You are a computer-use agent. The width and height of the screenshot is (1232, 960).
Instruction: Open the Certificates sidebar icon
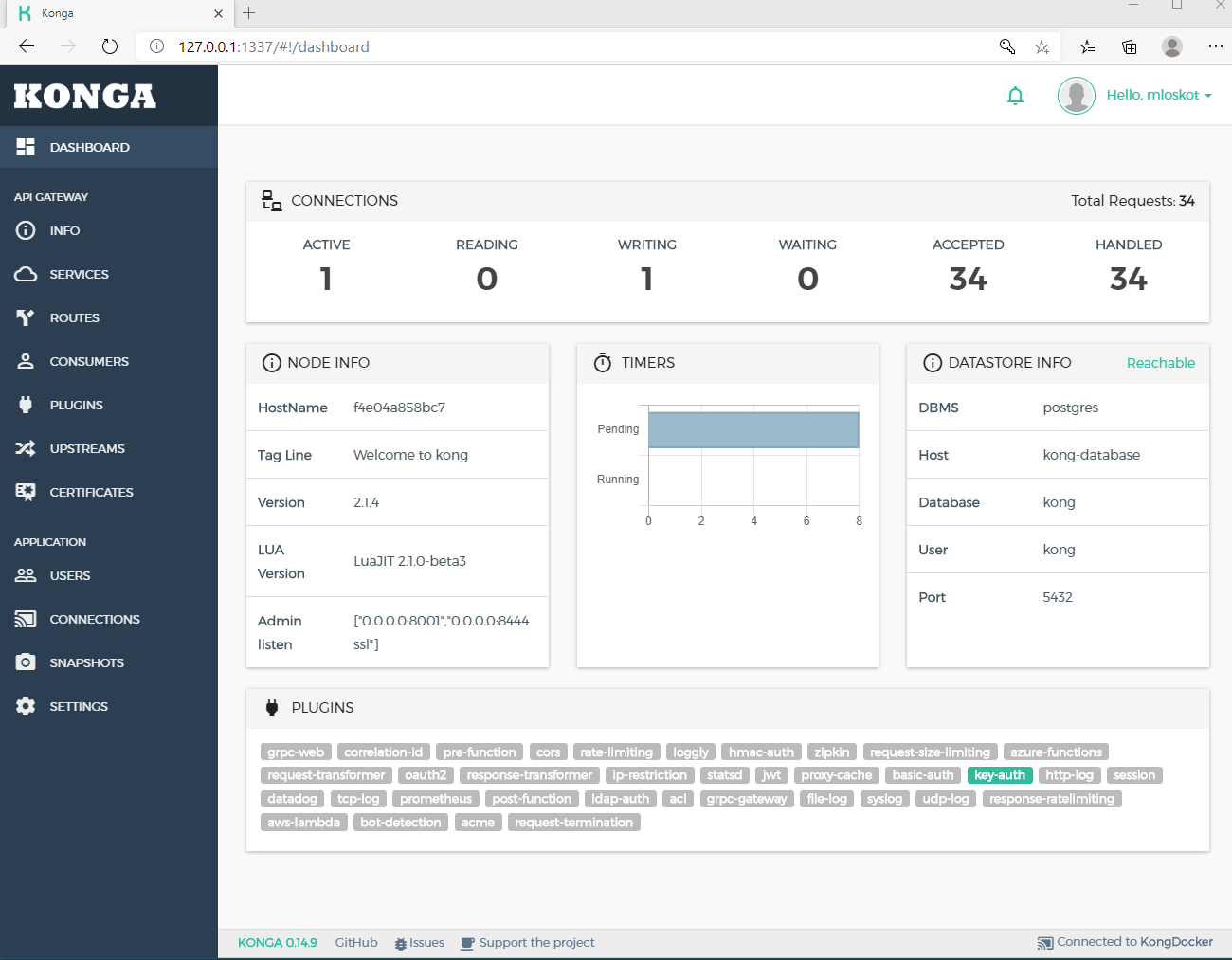pyautogui.click(x=27, y=492)
